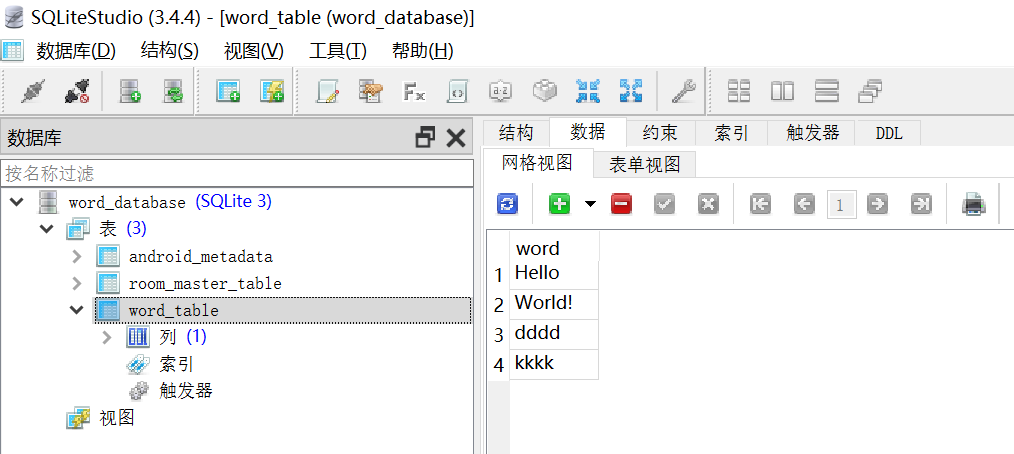Click the commit changes checkmark icon
This screenshot has width=1014, height=454.
pos(665,204)
